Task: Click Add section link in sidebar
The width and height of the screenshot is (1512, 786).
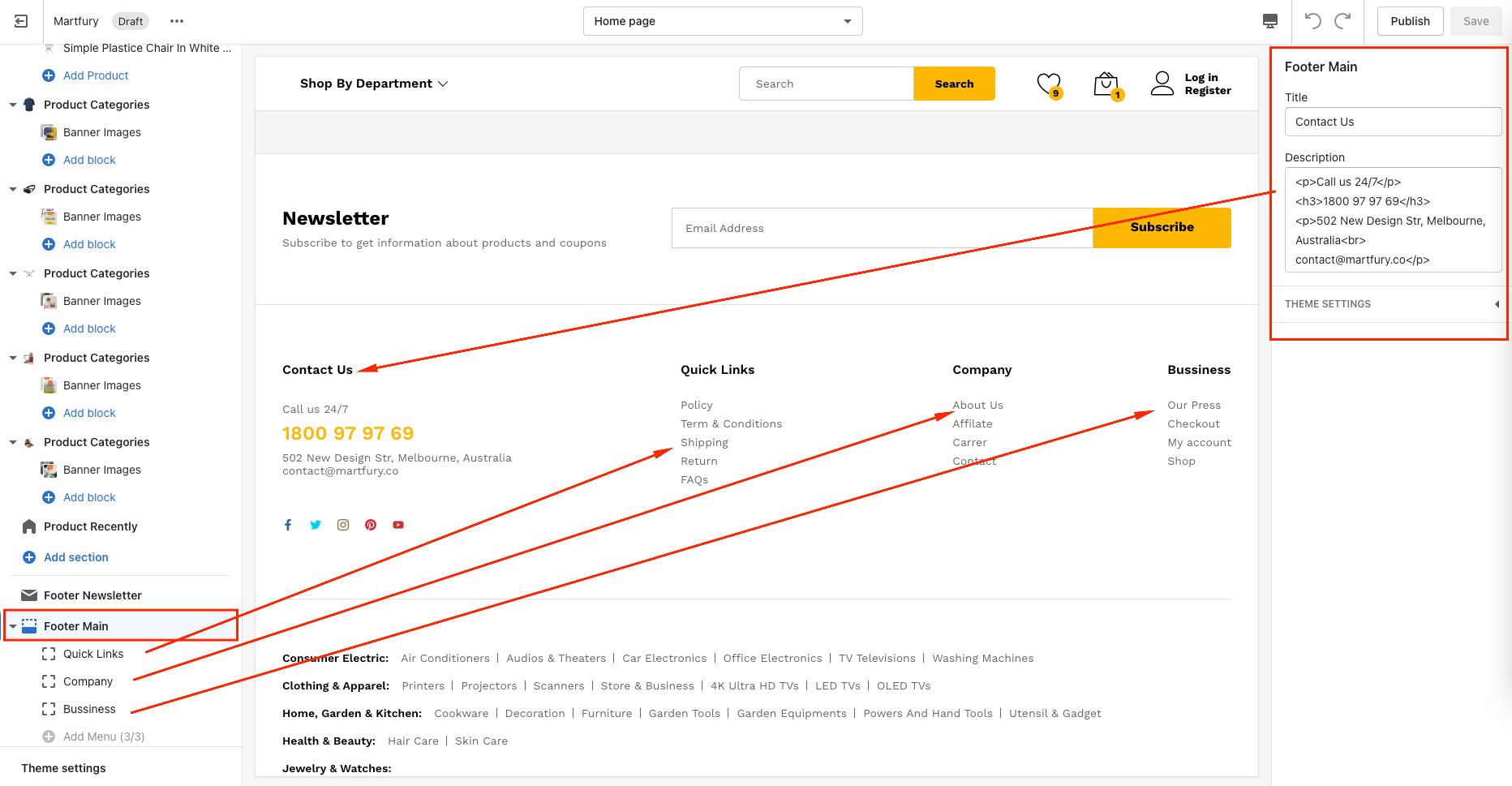Action: coord(75,557)
